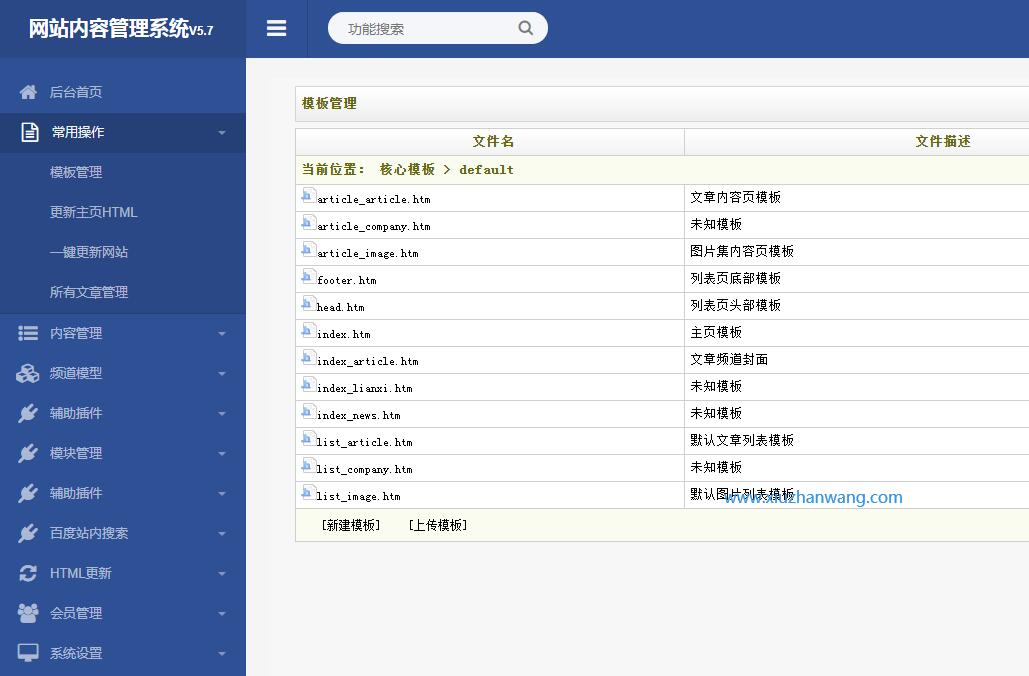
Task: Click the HTML更新 refresh icon
Action: tap(29, 573)
